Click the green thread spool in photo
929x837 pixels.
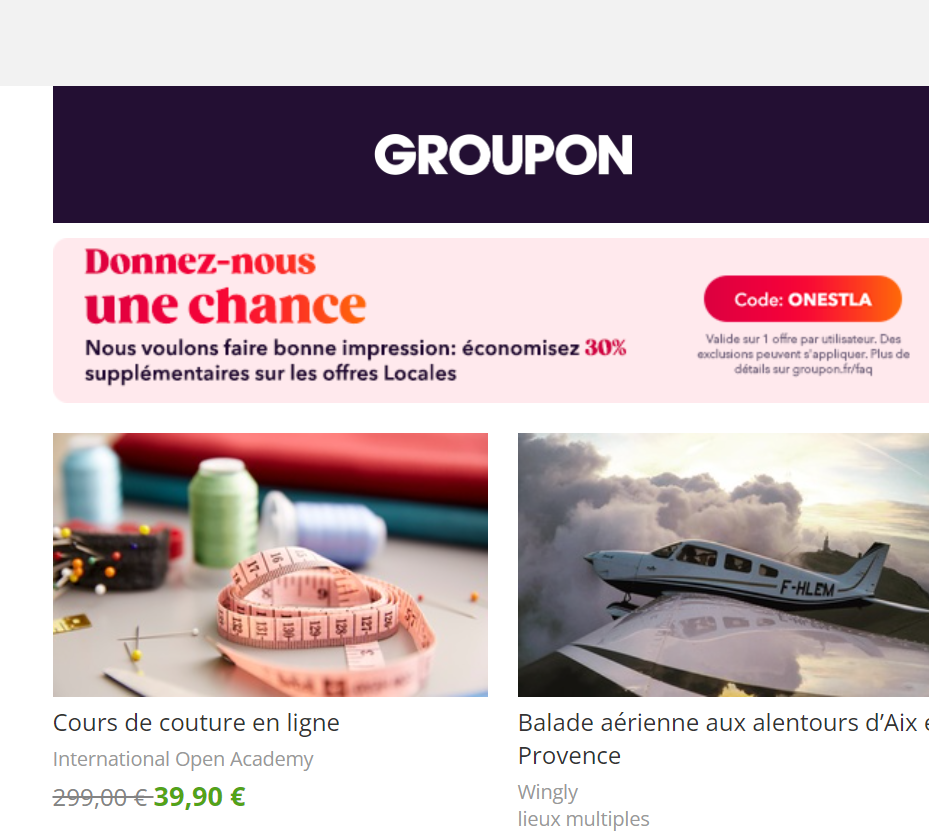point(223,512)
